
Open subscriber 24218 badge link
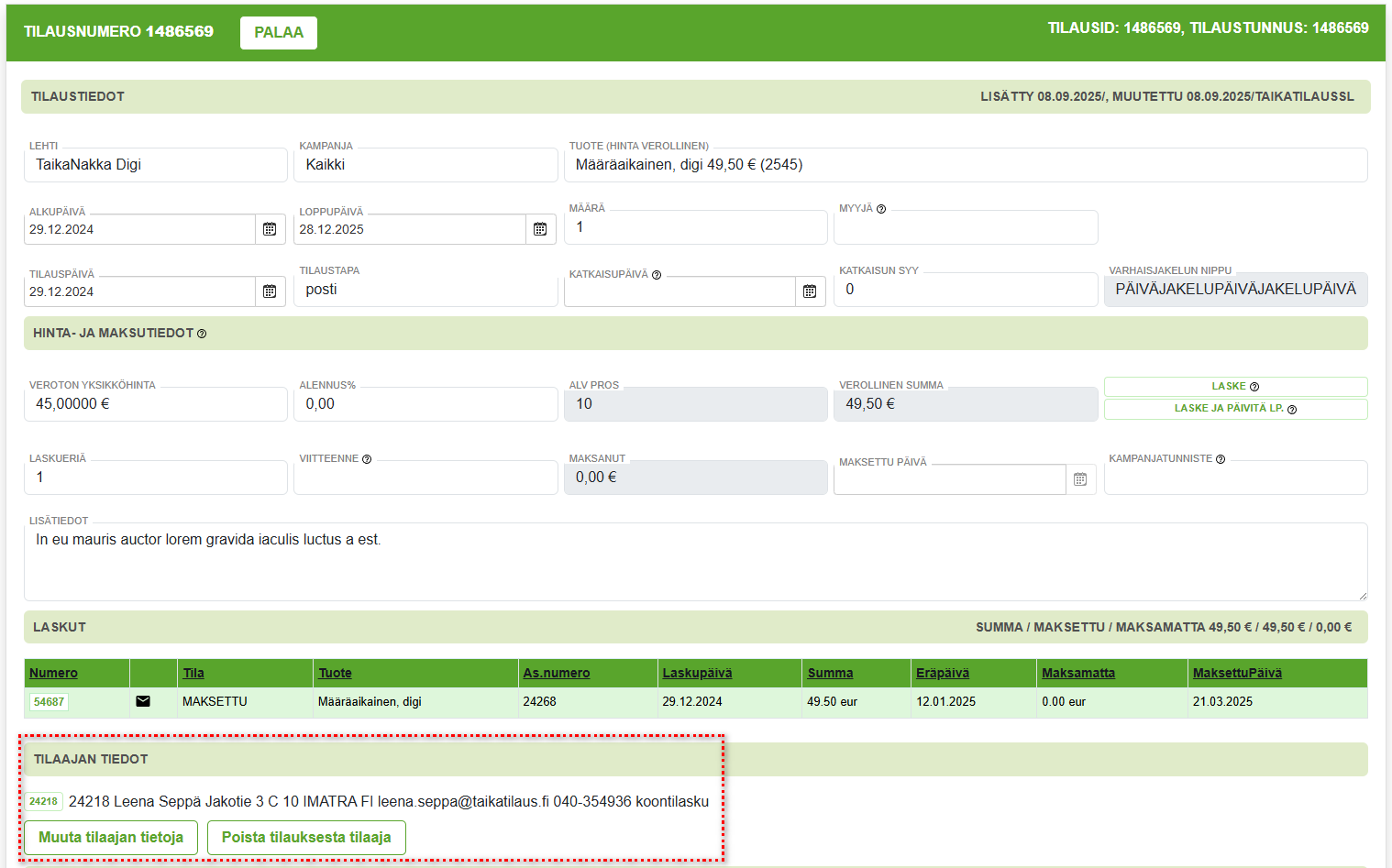click(43, 801)
